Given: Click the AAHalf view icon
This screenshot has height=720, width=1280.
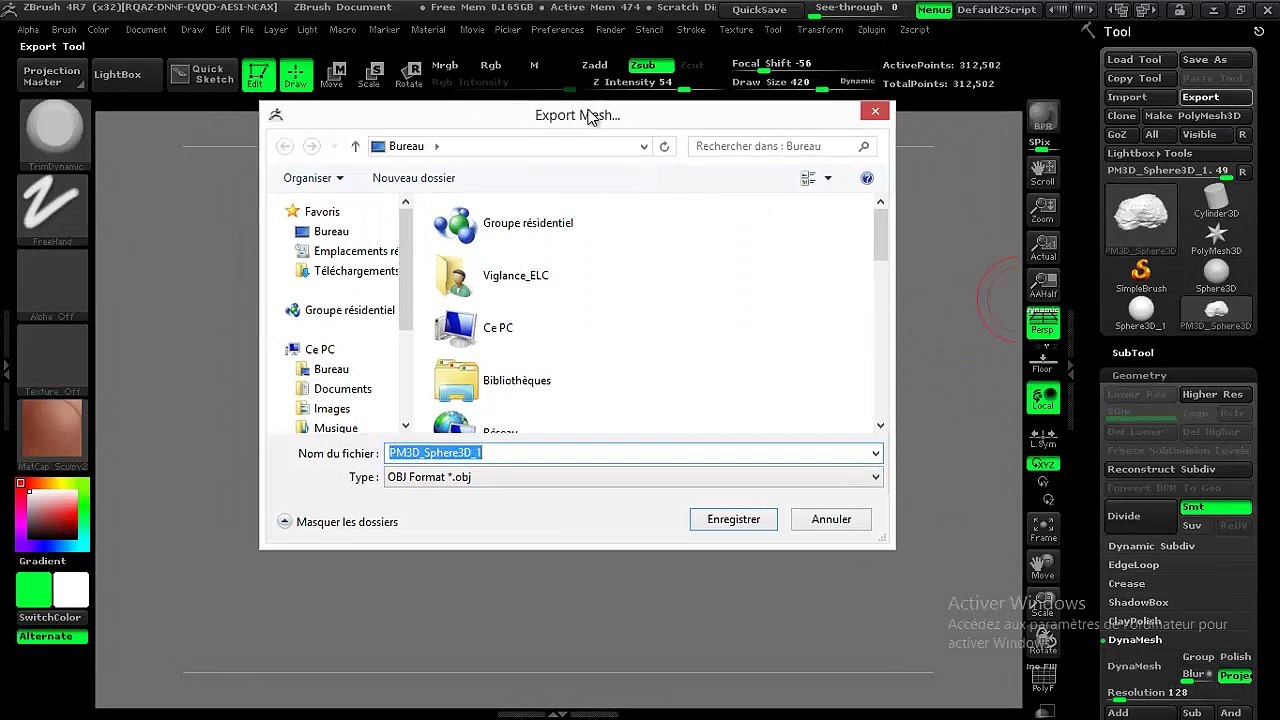Looking at the screenshot, I should (1043, 285).
